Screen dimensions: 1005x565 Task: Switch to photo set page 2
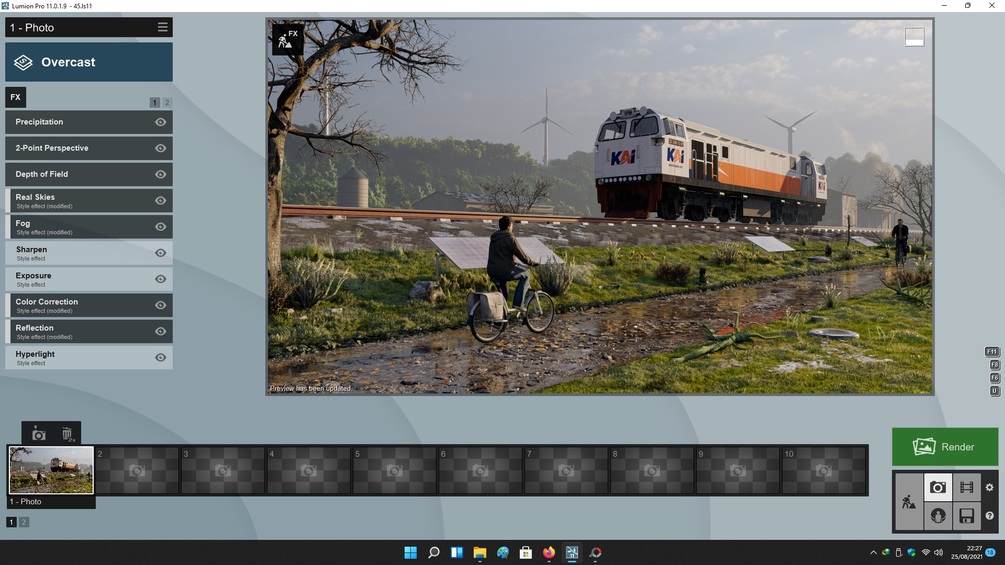click(24, 522)
